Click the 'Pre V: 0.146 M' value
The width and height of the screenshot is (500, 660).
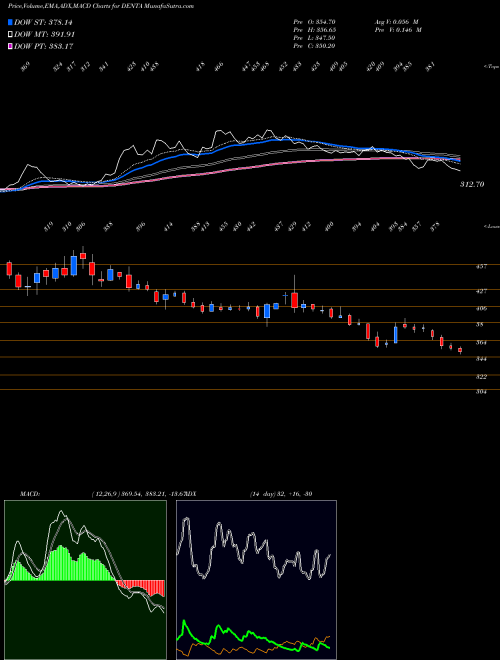pyautogui.click(x=398, y=30)
